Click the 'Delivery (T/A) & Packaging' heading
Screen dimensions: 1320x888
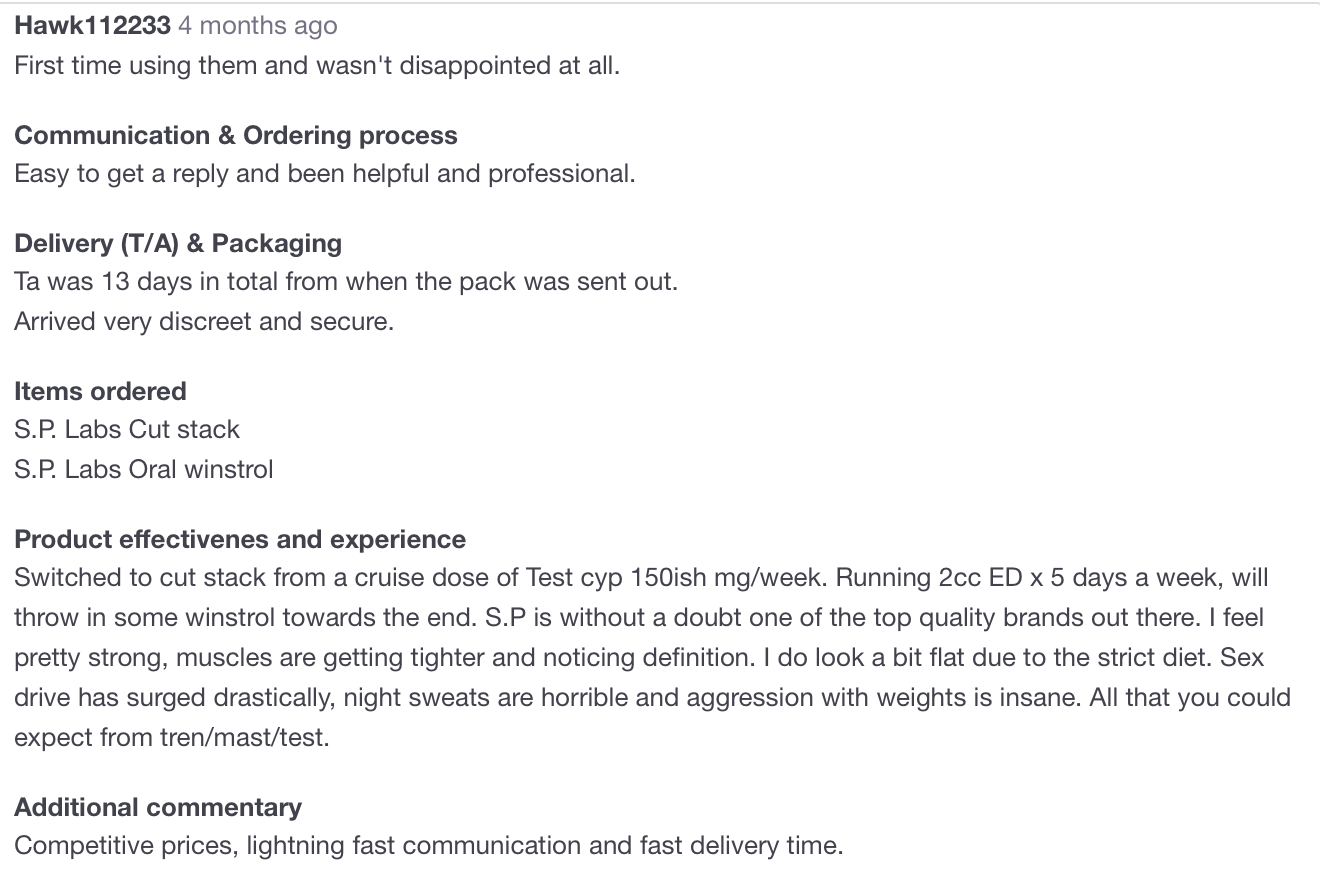[x=178, y=244]
